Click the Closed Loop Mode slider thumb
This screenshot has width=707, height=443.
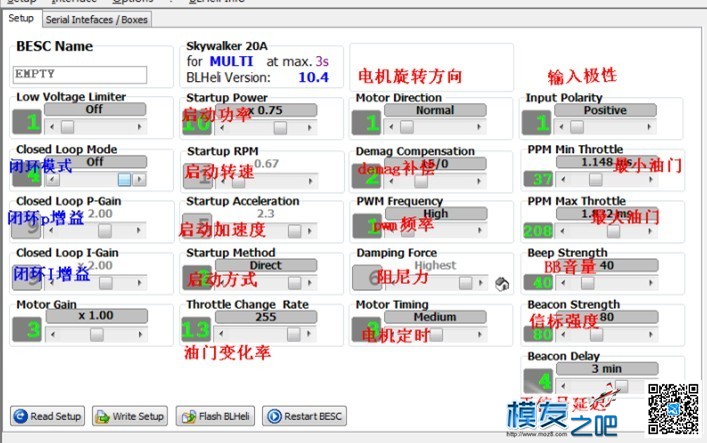[x=124, y=180]
